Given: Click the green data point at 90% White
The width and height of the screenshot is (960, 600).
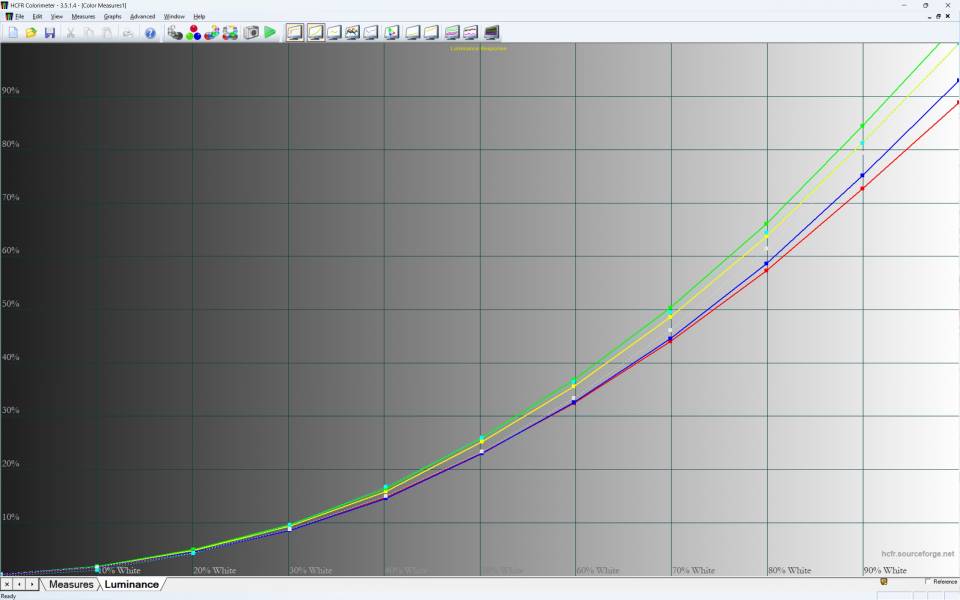Looking at the screenshot, I should (862, 126).
